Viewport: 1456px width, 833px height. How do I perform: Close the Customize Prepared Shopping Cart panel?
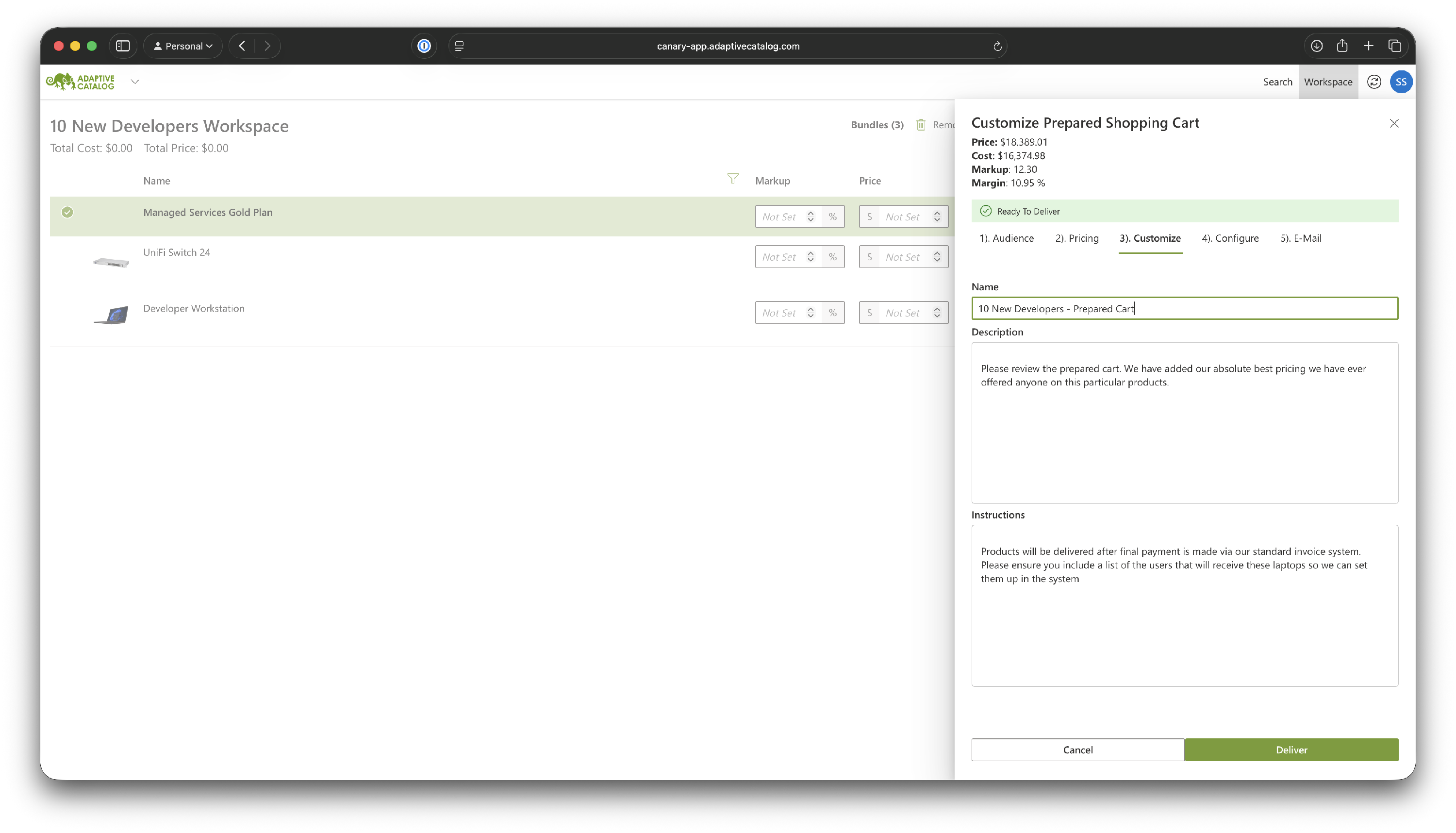pyautogui.click(x=1394, y=124)
